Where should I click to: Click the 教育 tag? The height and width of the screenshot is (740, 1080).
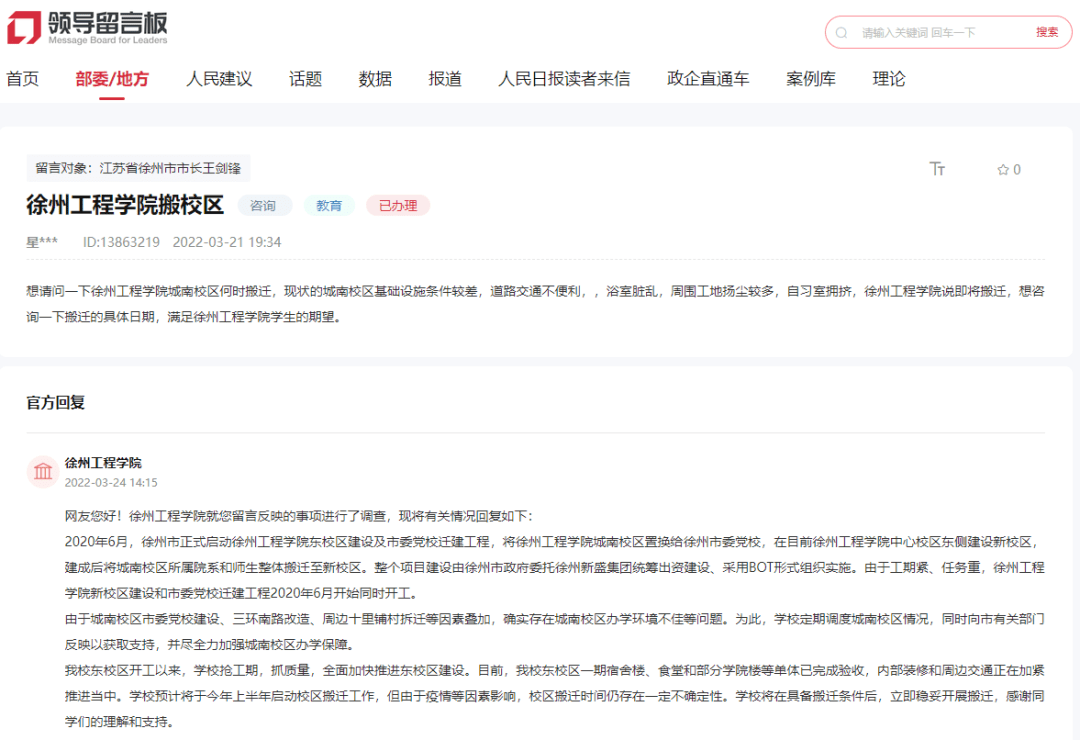329,205
